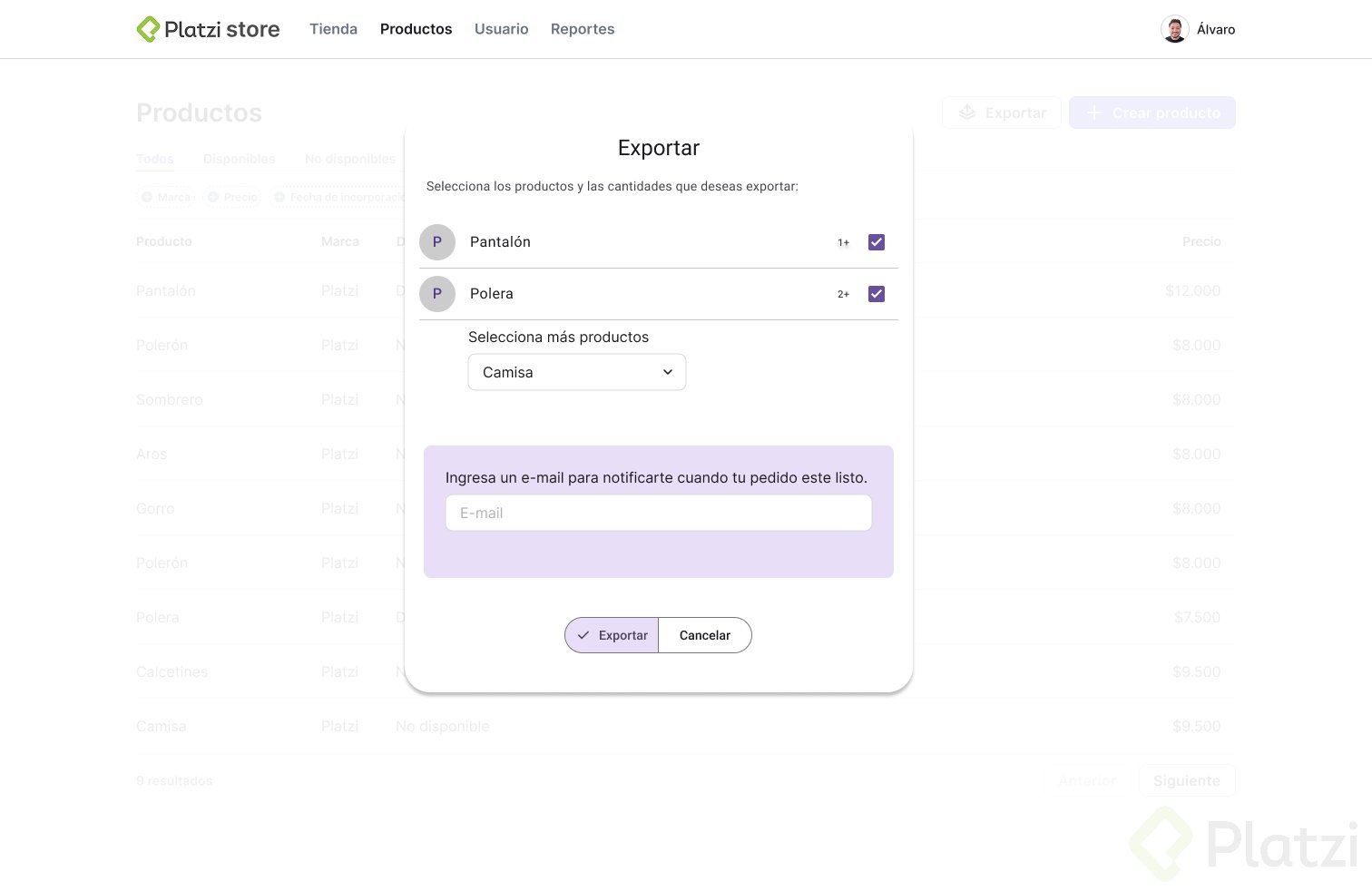Click the No disponible status of Camisa
Screen dimensions: 1372x891
coord(443,726)
